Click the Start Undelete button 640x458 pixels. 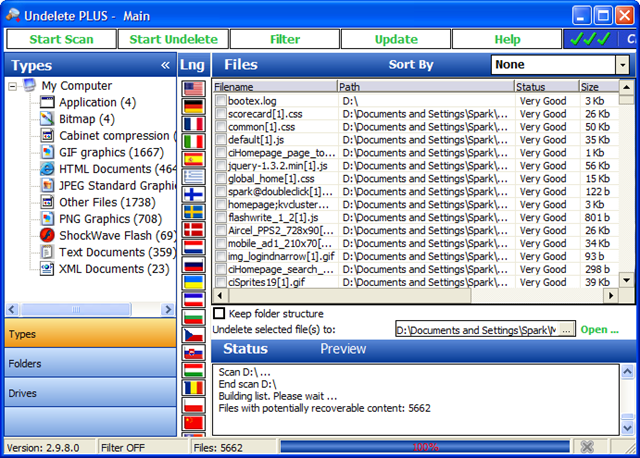[173, 39]
